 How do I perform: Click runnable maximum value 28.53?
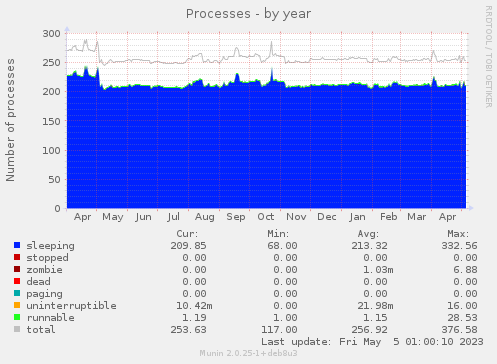[x=462, y=318]
